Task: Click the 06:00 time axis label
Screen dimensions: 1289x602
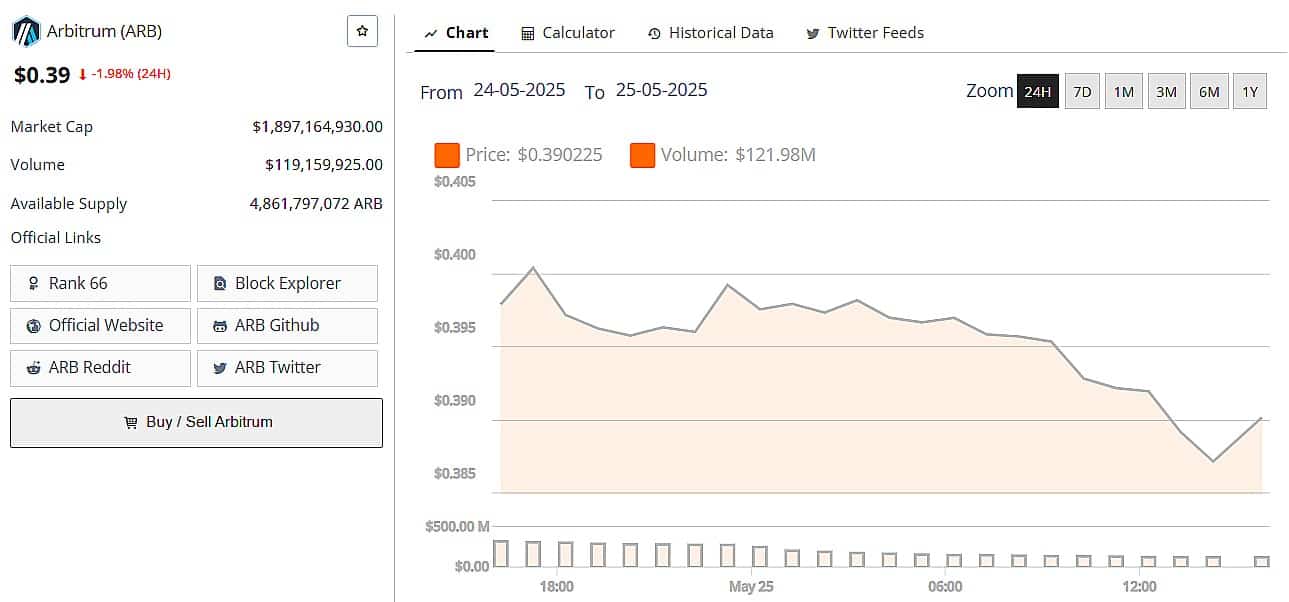Action: pos(945,587)
